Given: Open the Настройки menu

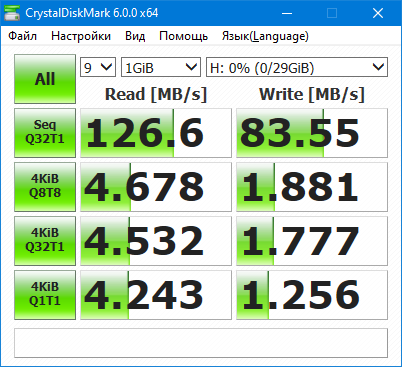Looking at the screenshot, I should (x=81, y=36).
